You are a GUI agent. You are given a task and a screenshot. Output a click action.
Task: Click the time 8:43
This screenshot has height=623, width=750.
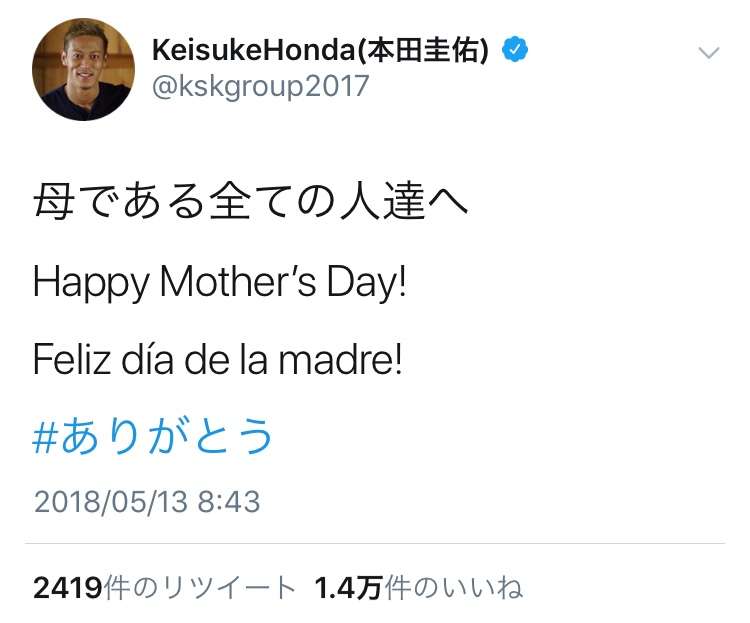pos(229,502)
